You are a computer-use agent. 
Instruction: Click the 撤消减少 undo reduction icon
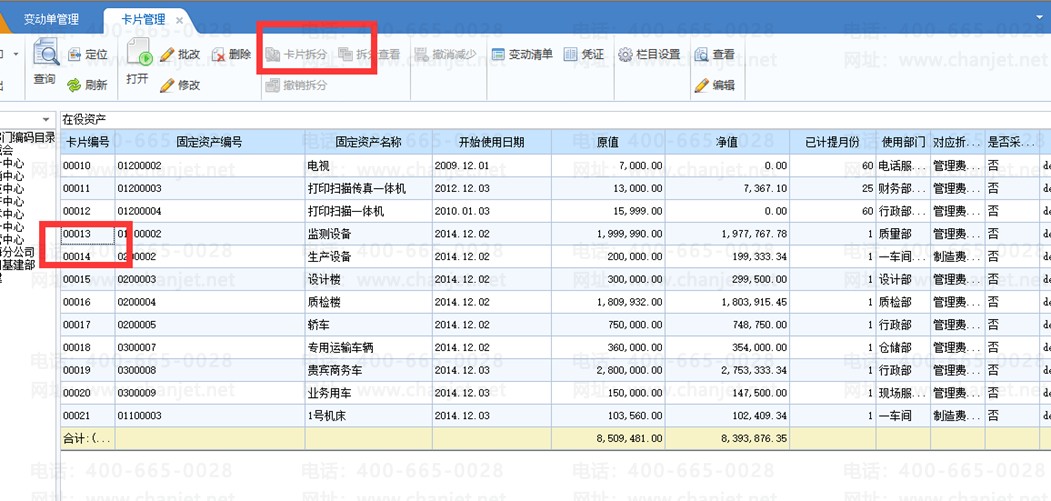click(x=422, y=54)
